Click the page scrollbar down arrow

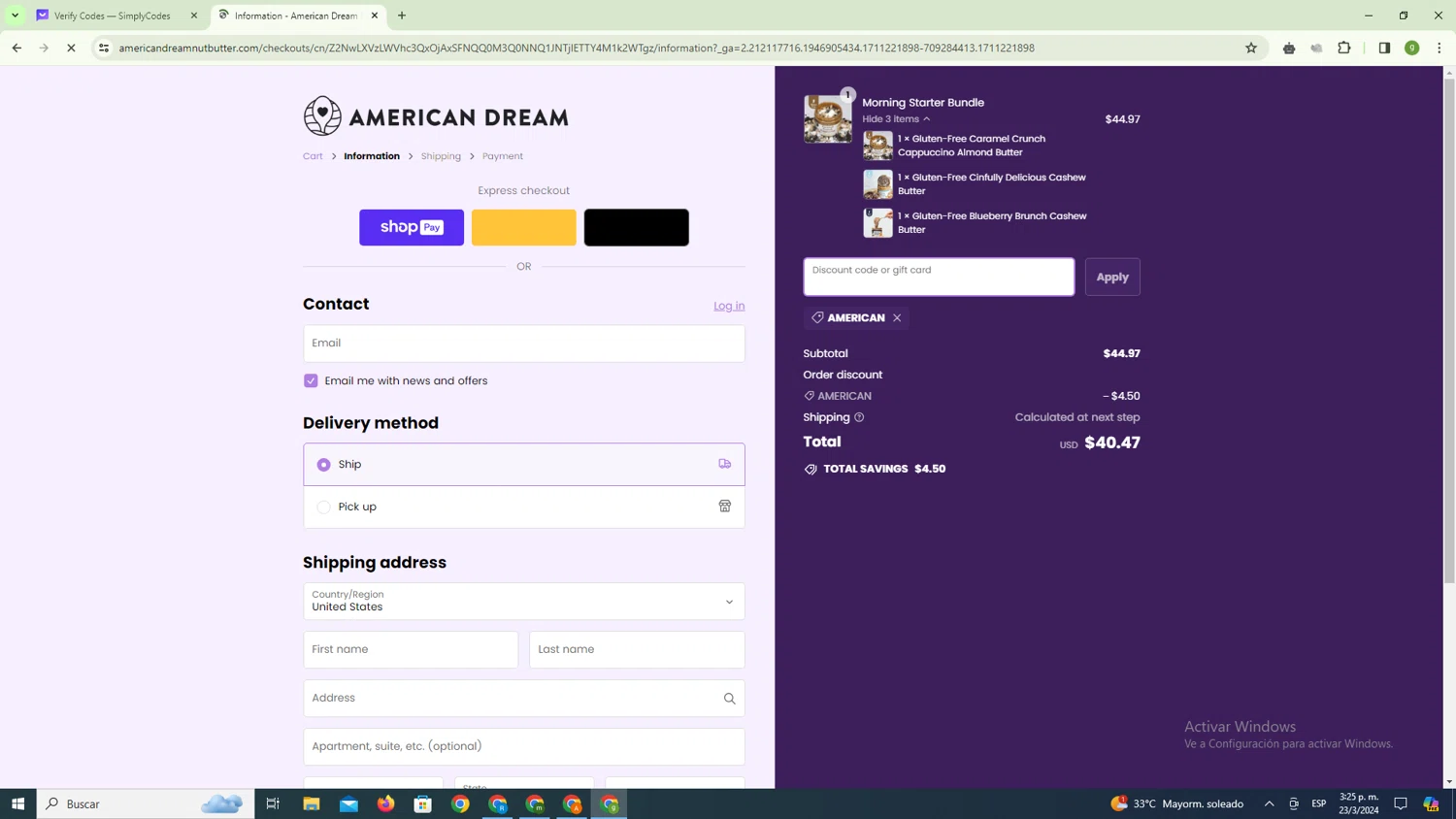click(x=1449, y=781)
